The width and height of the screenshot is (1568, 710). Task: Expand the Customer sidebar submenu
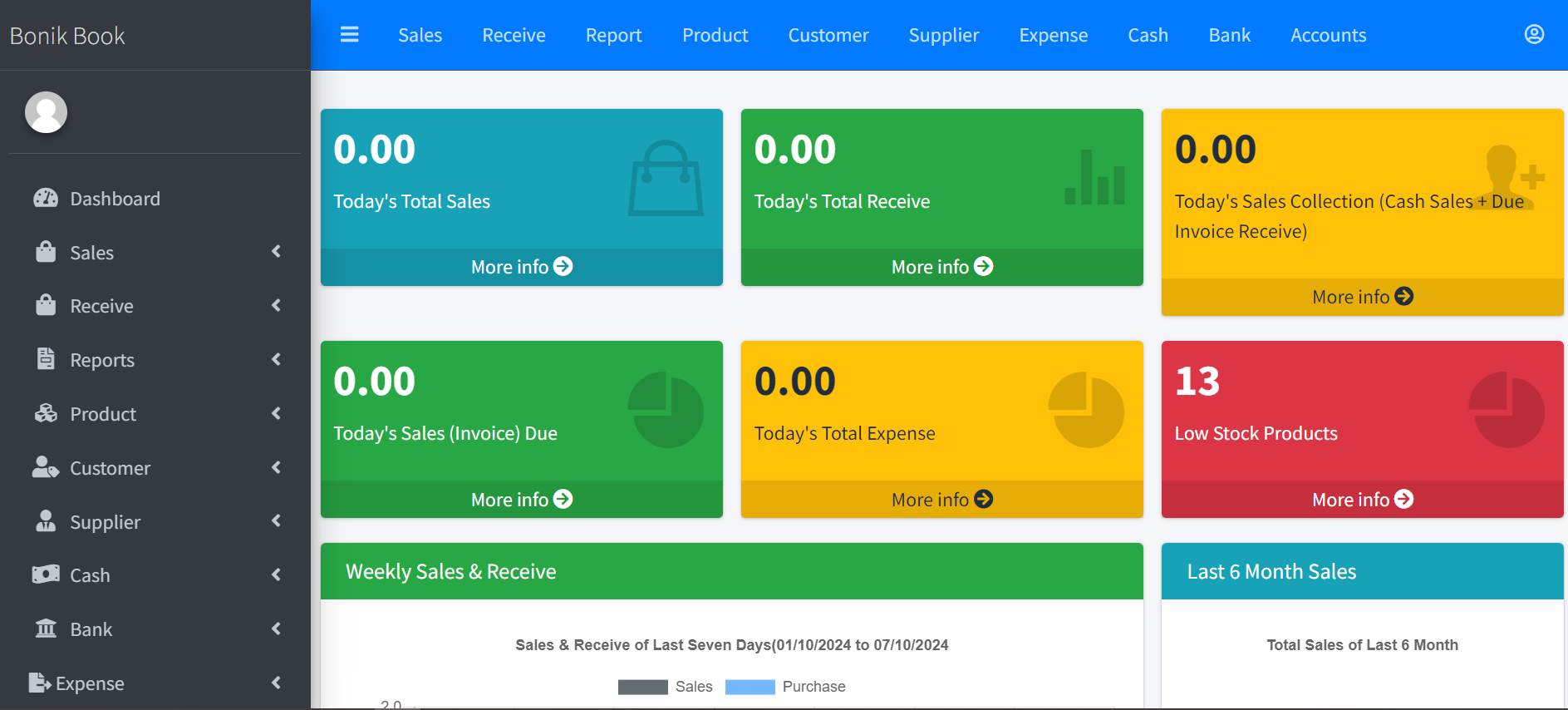[156, 468]
